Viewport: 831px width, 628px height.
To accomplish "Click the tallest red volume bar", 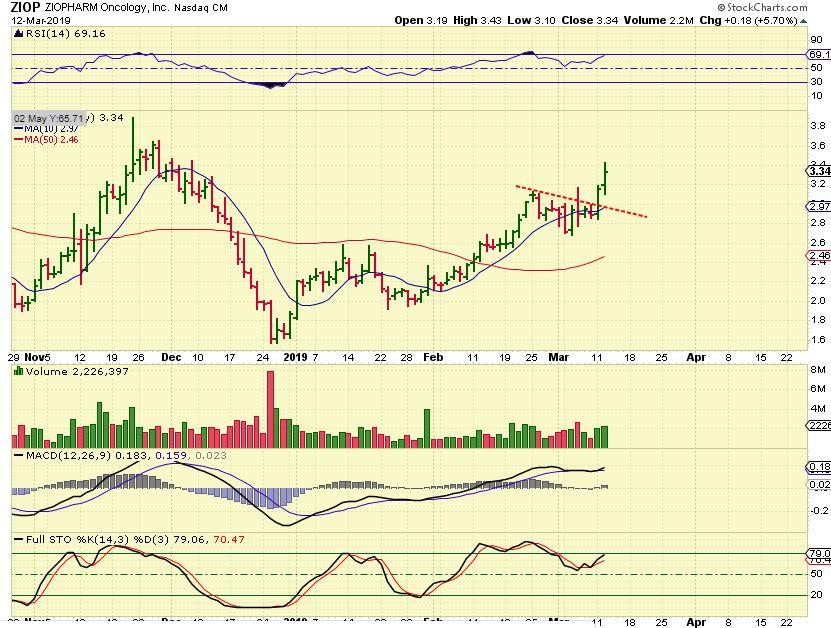I will coord(269,408).
